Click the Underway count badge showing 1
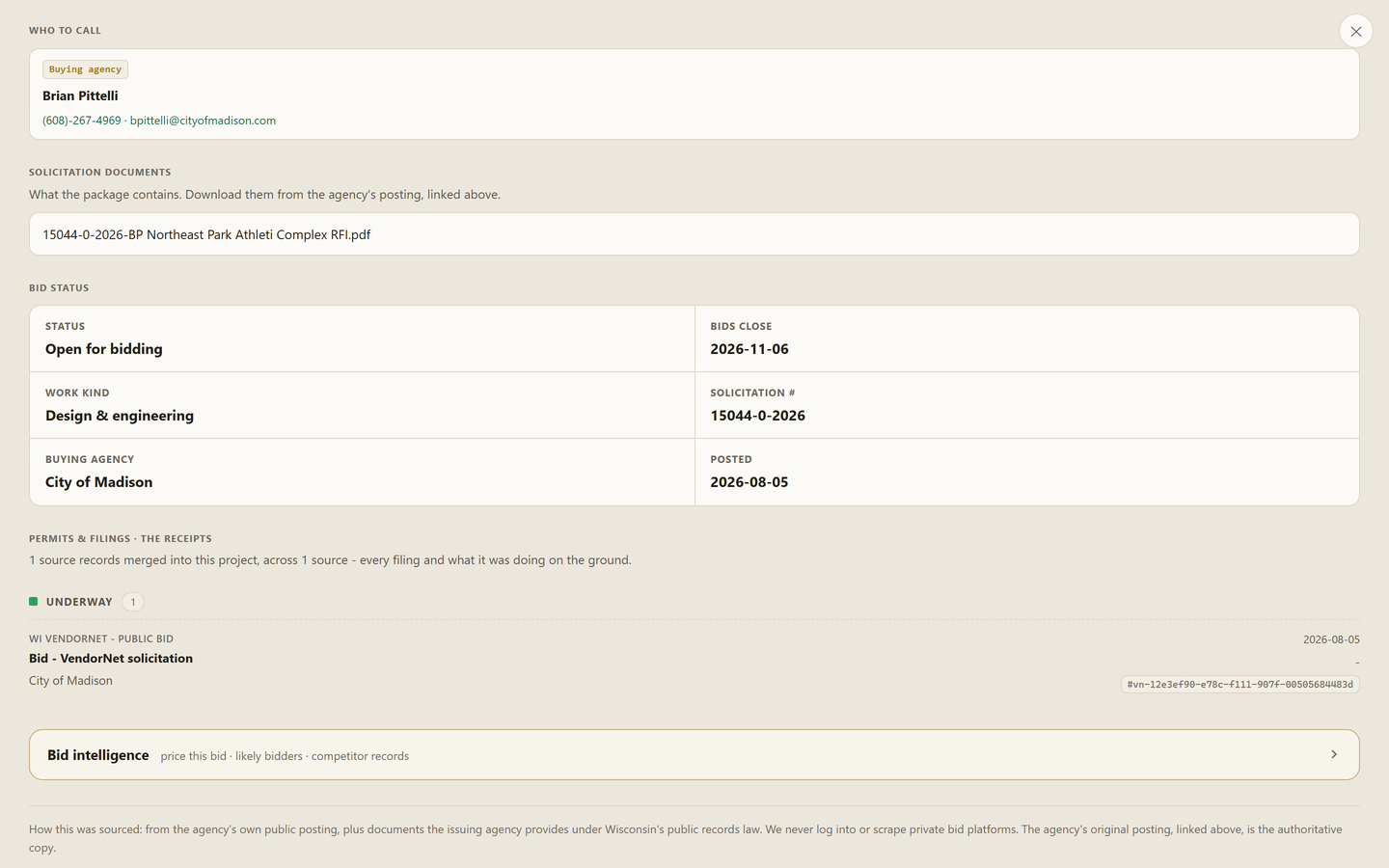Screen dimensions: 1389x868 pyautogui.click(x=133, y=602)
